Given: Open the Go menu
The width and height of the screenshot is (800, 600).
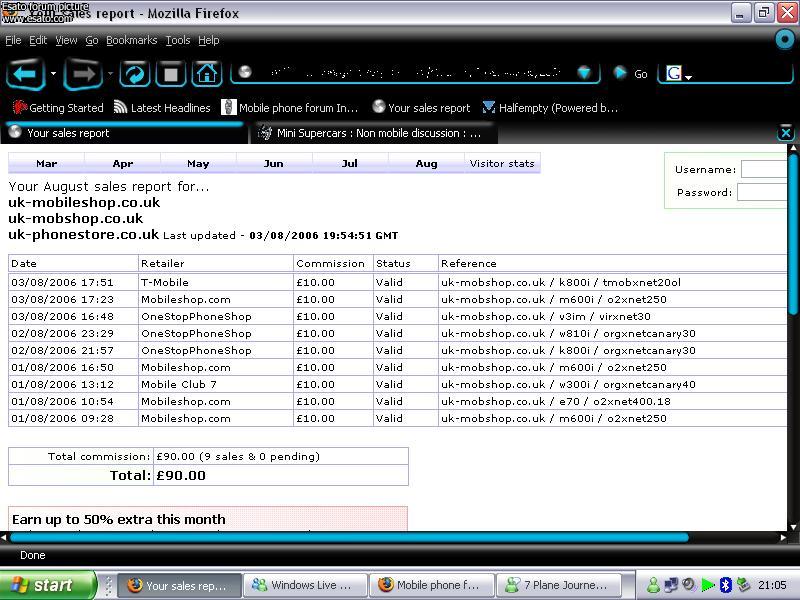Looking at the screenshot, I should (x=92, y=40).
